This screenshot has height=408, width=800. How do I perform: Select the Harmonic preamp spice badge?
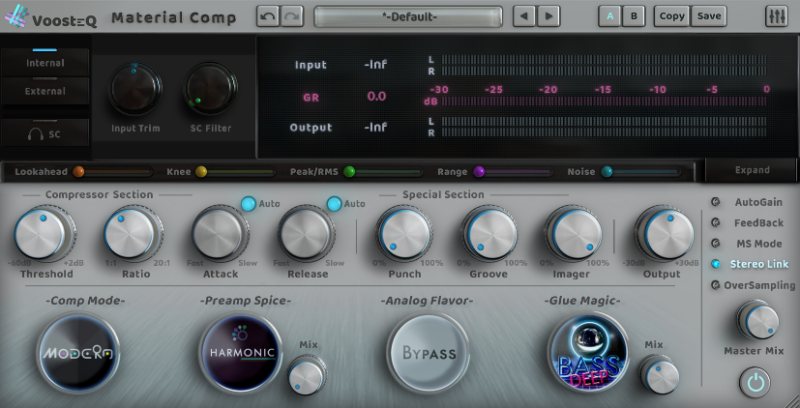click(x=241, y=353)
